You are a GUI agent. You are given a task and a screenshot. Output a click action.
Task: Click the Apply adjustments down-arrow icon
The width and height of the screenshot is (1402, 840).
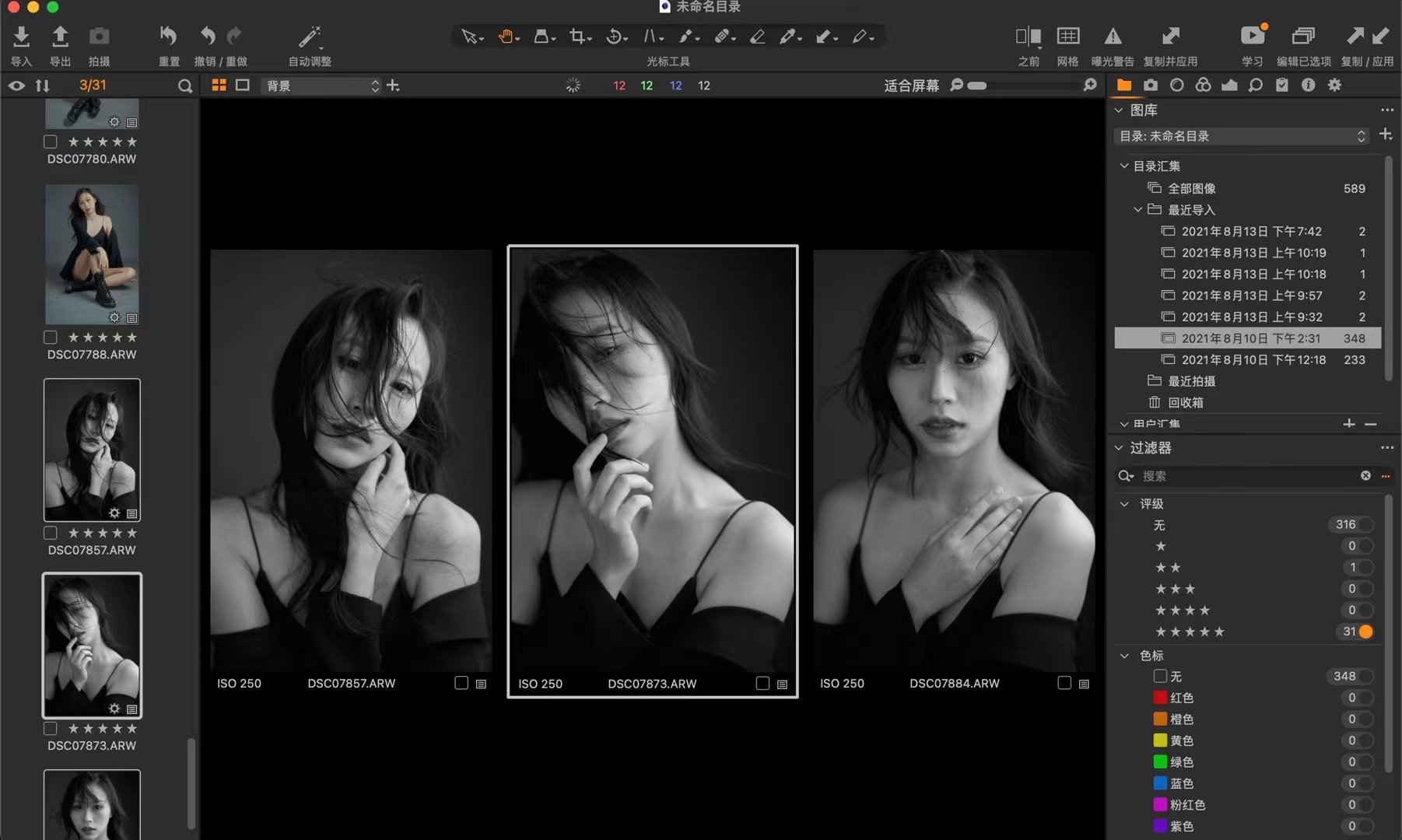point(1380,36)
